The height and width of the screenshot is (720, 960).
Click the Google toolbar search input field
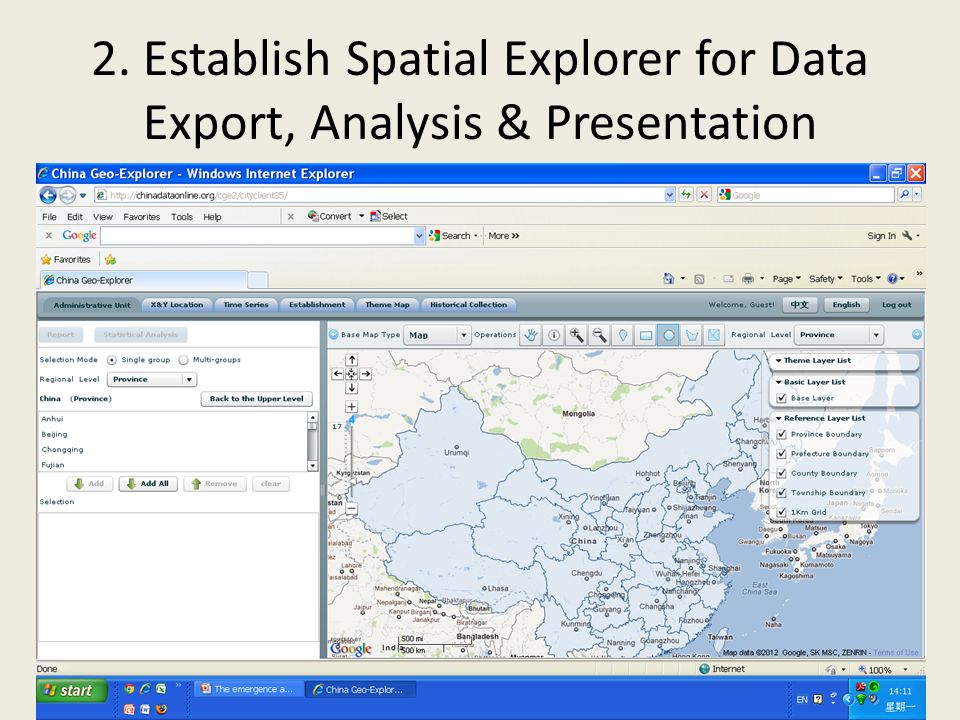coord(258,236)
